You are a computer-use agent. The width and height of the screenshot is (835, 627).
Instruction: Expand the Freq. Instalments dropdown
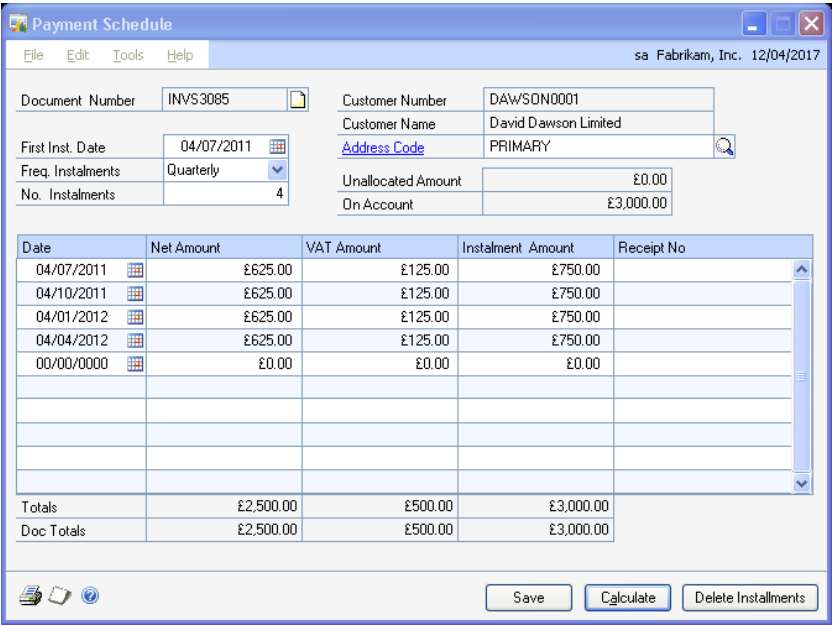tap(277, 170)
